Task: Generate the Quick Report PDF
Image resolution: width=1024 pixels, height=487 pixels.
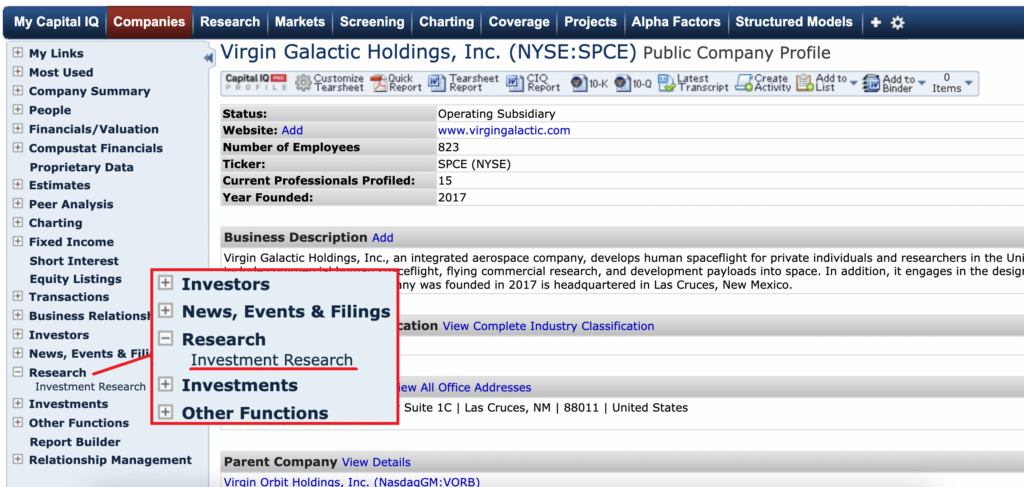Action: pyautogui.click(x=378, y=83)
